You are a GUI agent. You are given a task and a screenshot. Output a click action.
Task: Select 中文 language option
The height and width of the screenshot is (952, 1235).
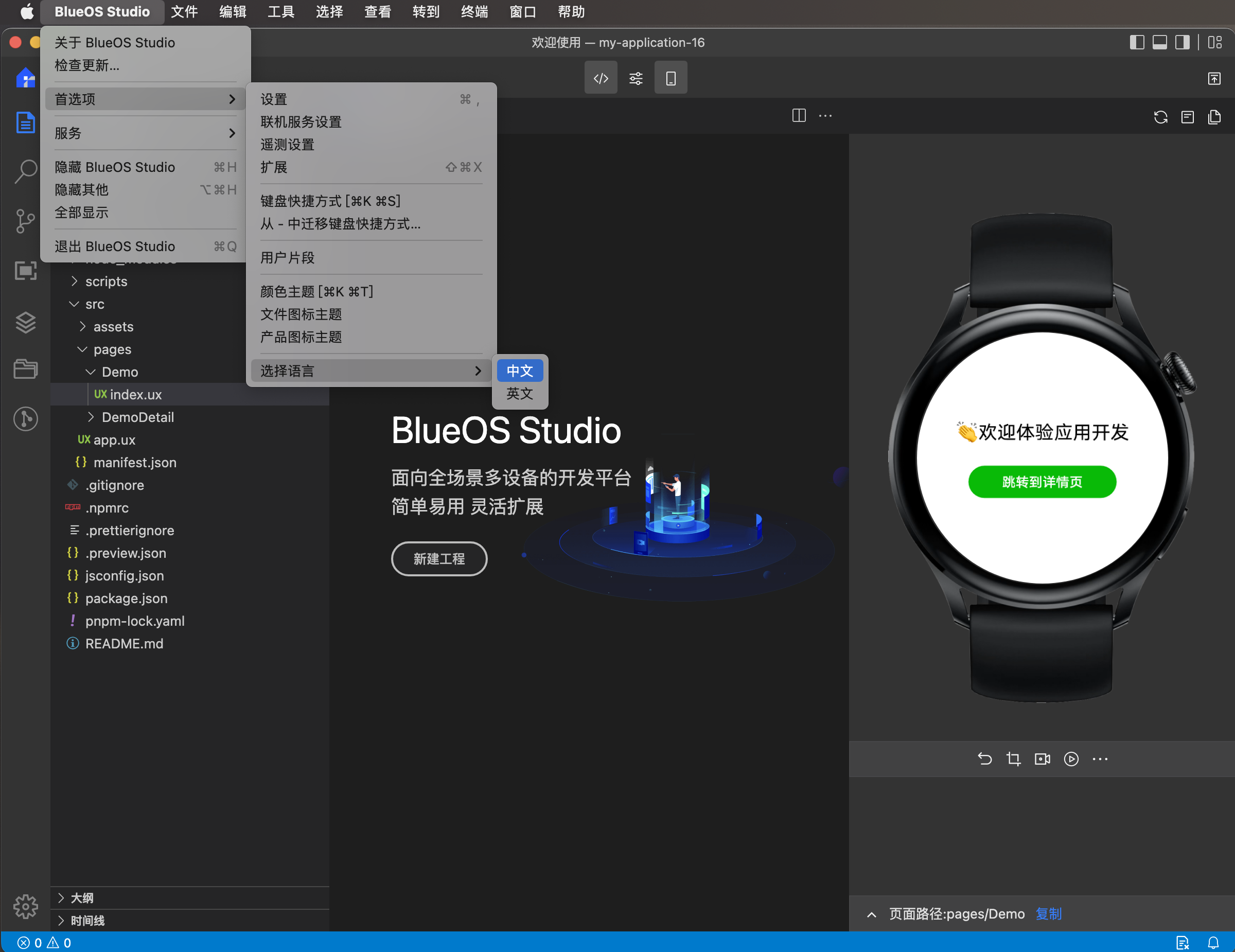pos(520,371)
